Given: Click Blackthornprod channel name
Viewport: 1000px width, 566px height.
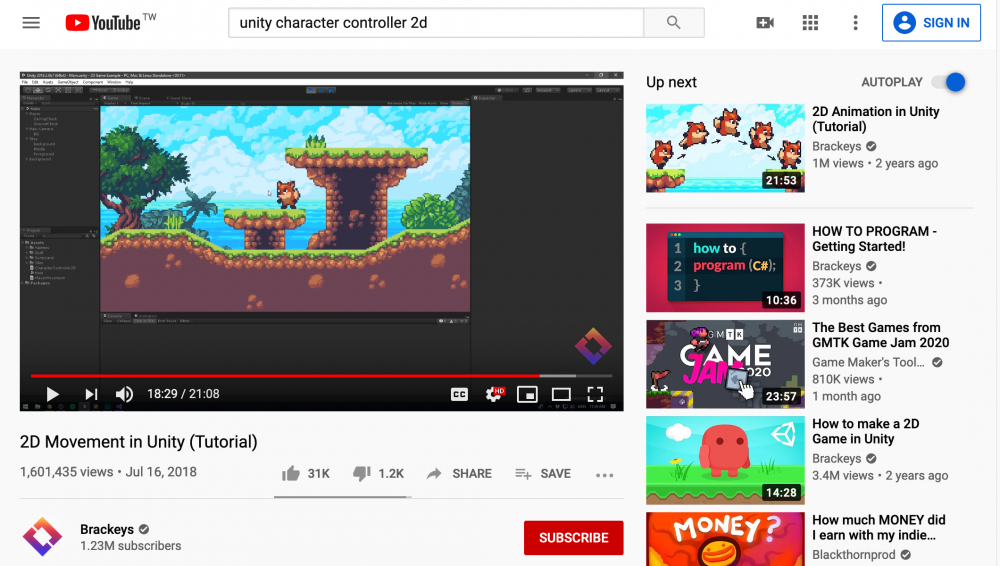Looking at the screenshot, I should (853, 555).
